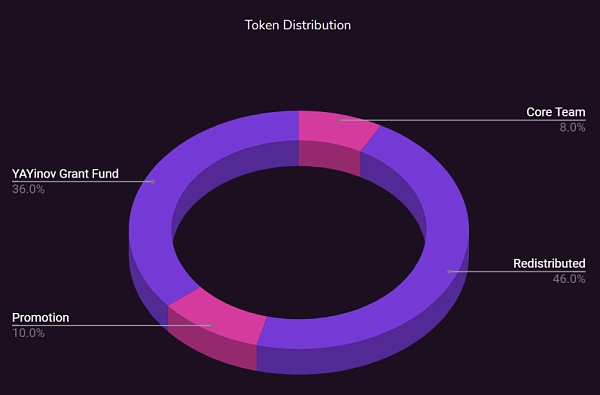Viewport: 600px width, 395px height.
Task: Select the Promotion label
Action: coord(41,318)
